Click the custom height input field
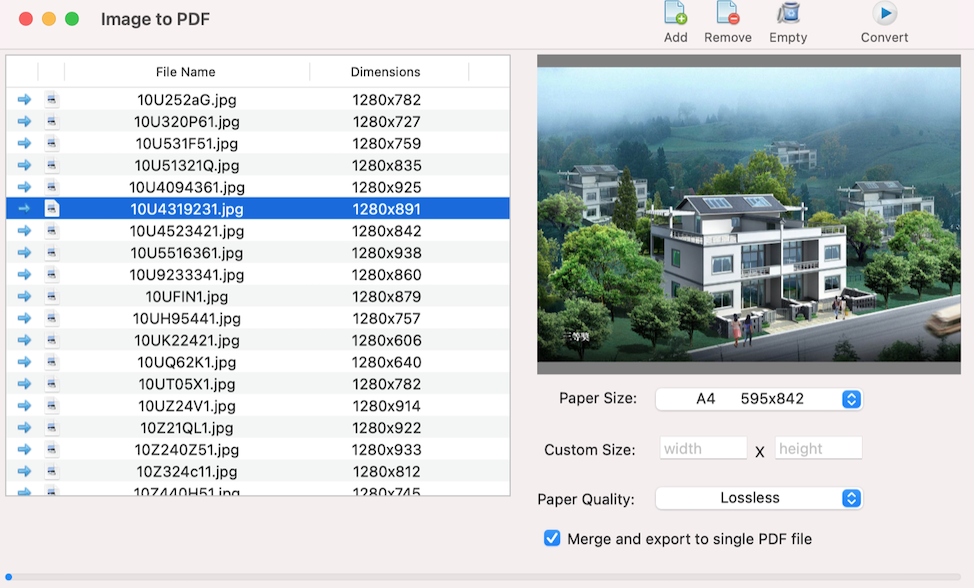This screenshot has width=974, height=588. (818, 449)
